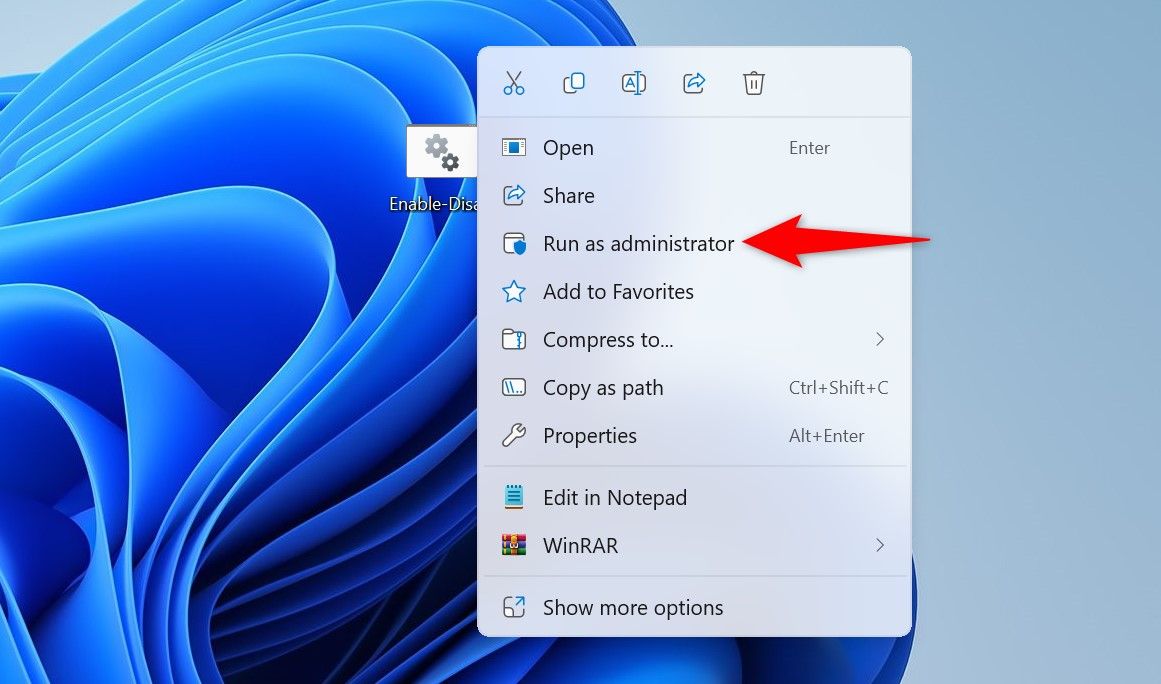Click the Ctrl+Shift+C shortcut text

(x=838, y=388)
